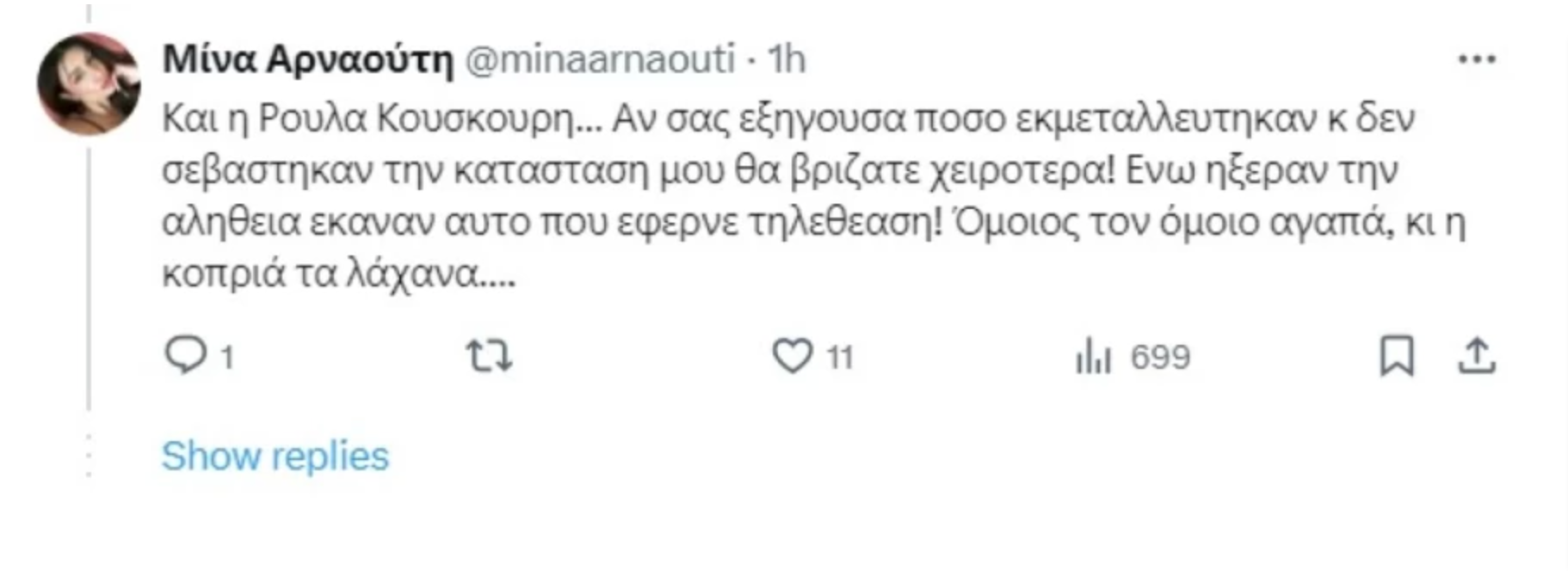
Task: Open view analytics bar chart icon
Action: 1093,355
